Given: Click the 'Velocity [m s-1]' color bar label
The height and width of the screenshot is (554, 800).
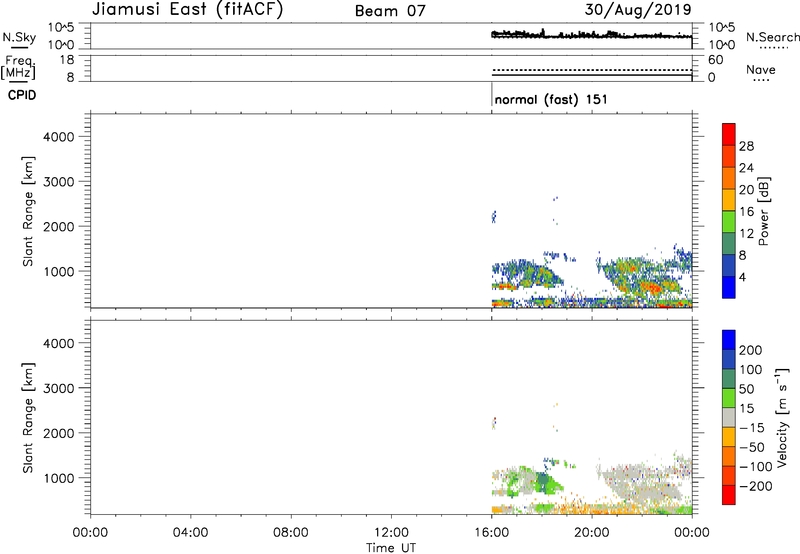Looking at the screenshot, I should pyautogui.click(x=782, y=417).
